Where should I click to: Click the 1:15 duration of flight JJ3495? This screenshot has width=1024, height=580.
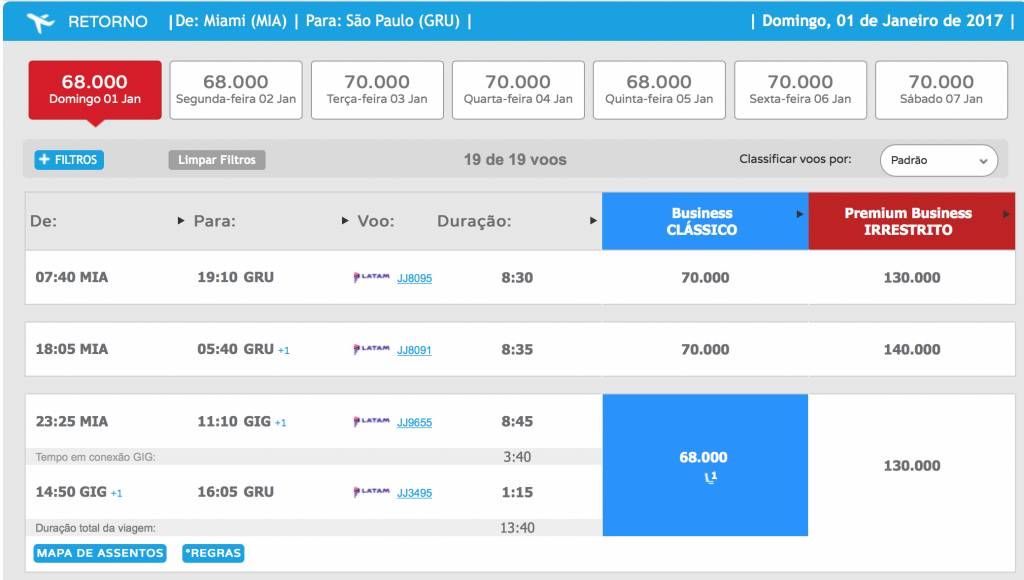tap(517, 492)
